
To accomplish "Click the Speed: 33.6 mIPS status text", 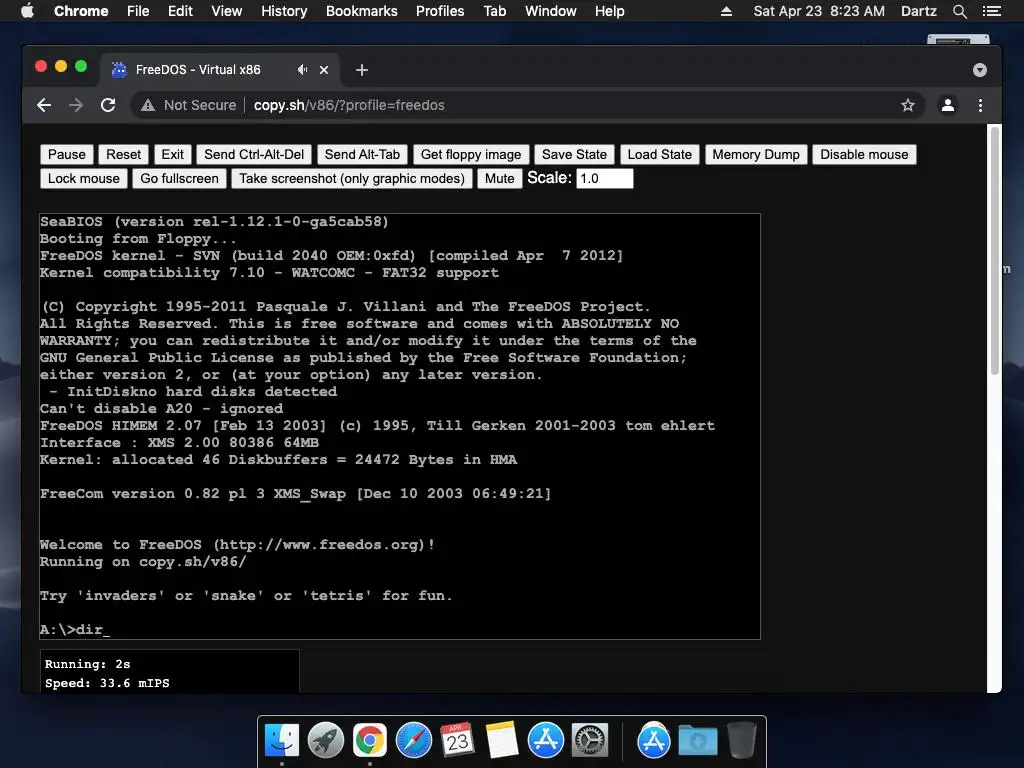I will point(107,683).
